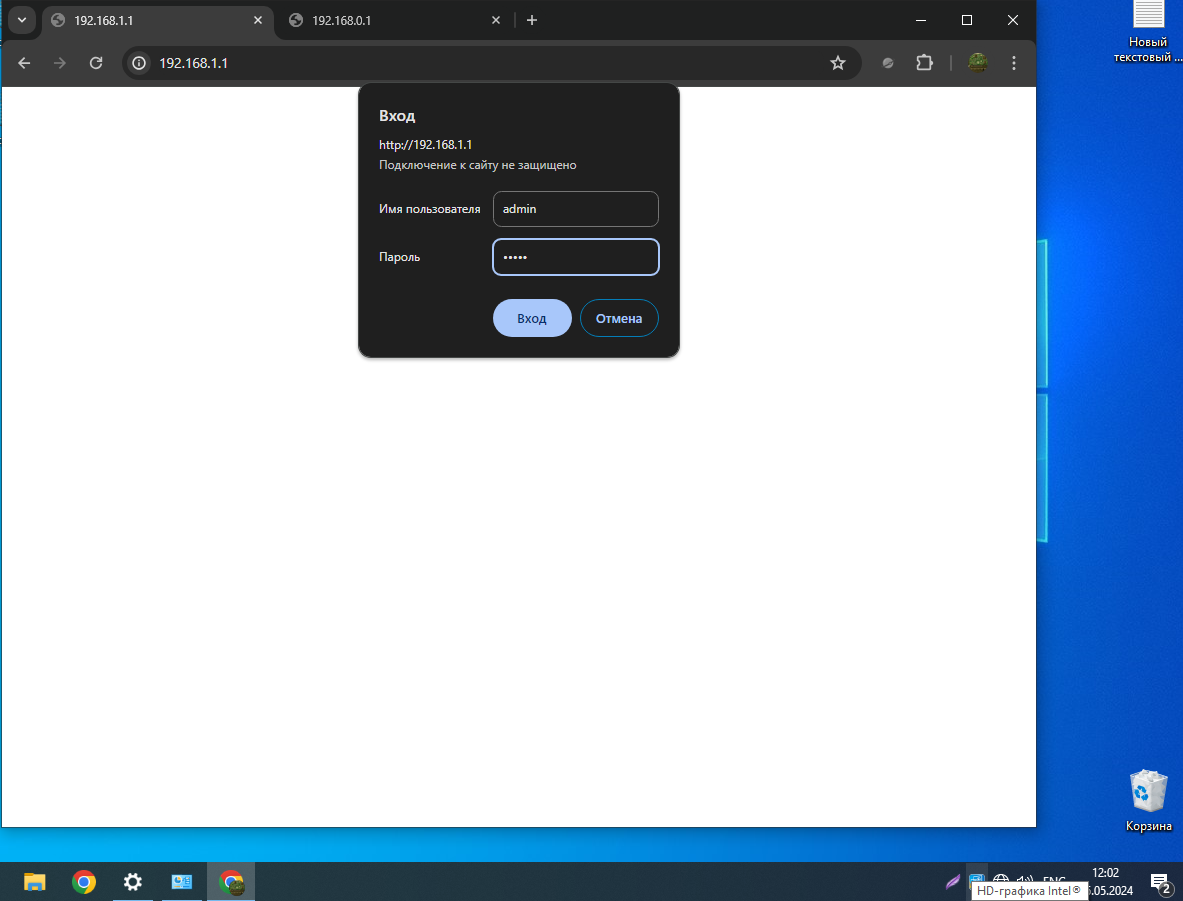Open the notification center in taskbar
This screenshot has height=901, width=1183.
1160,882
